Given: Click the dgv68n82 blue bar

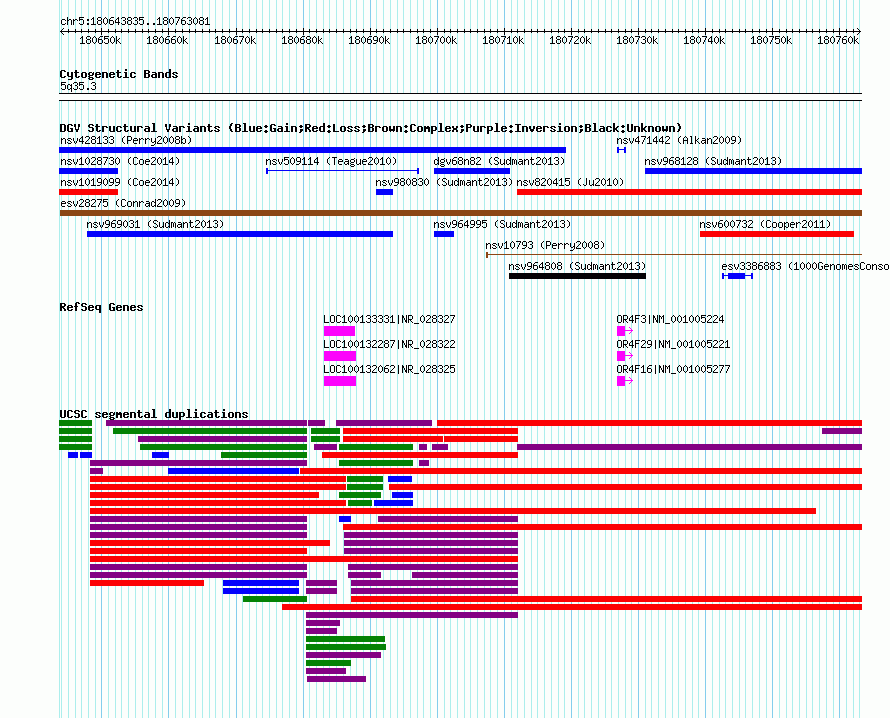Looking at the screenshot, I should (472, 171).
